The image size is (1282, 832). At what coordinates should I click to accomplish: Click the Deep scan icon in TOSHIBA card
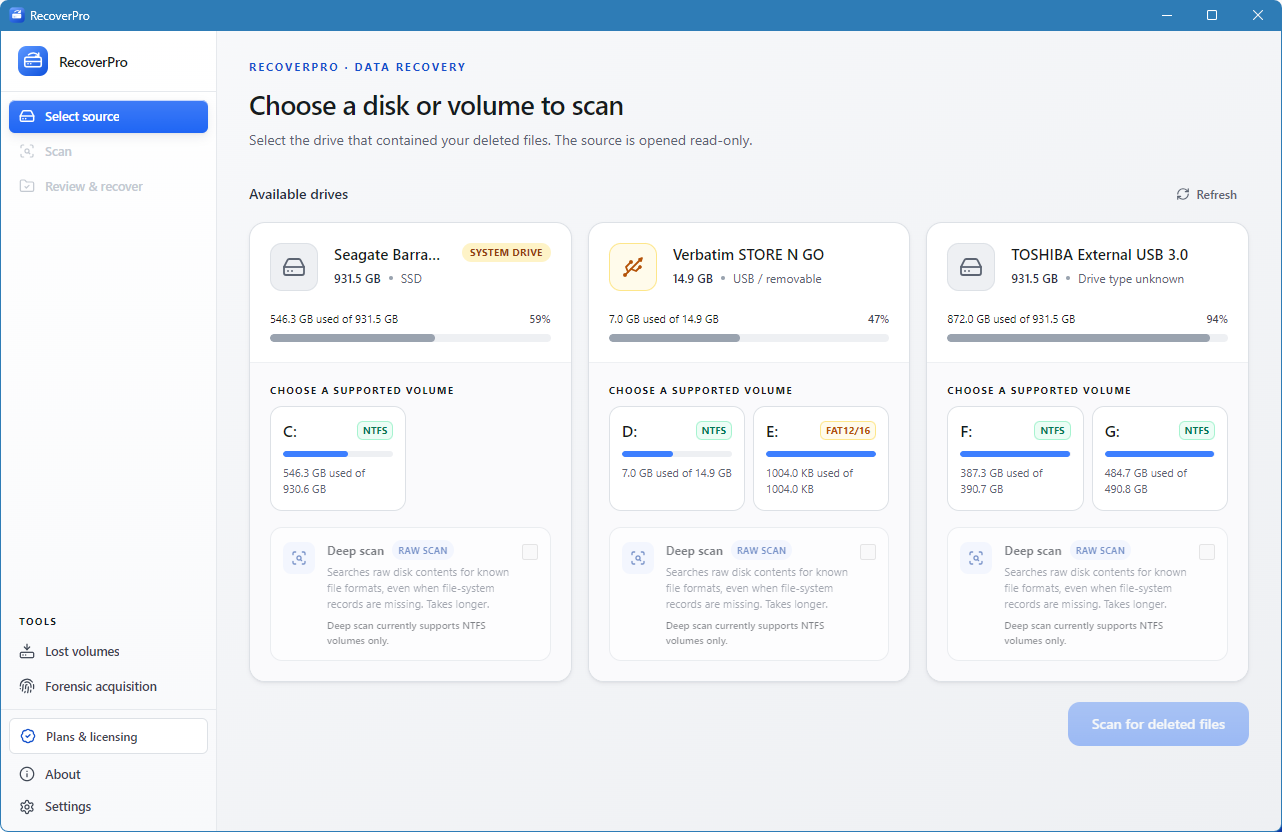[976, 558]
